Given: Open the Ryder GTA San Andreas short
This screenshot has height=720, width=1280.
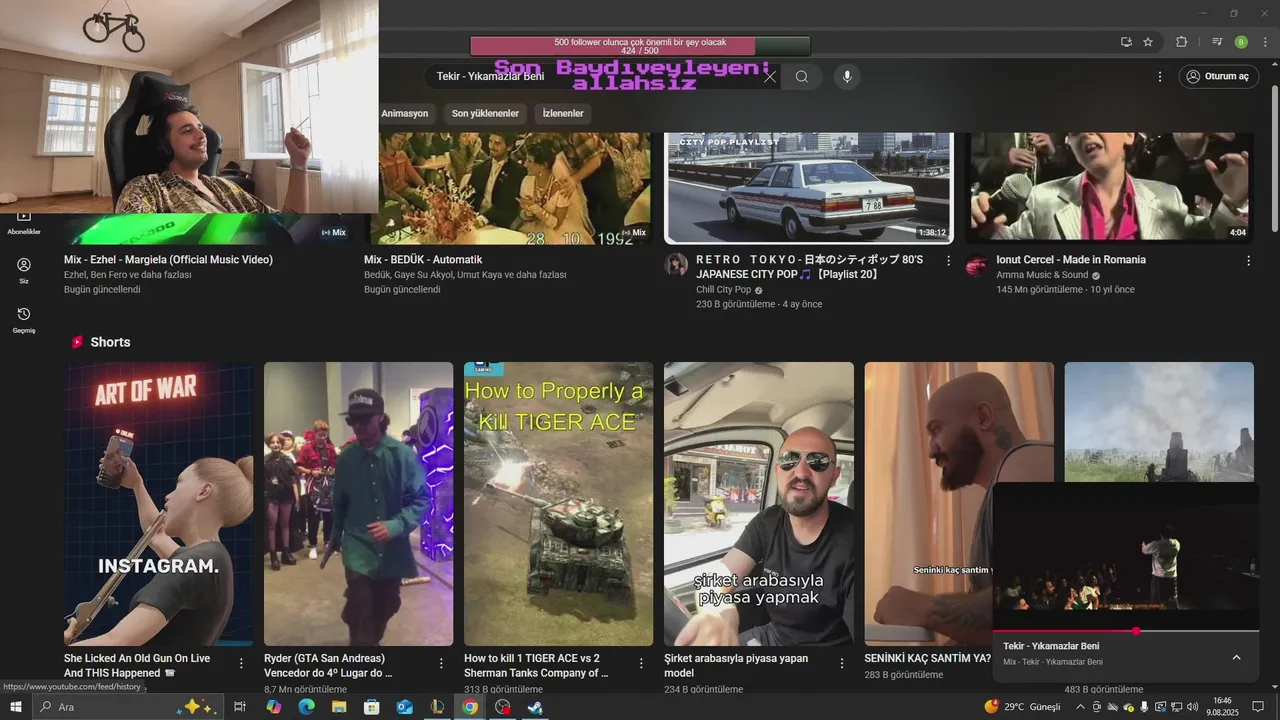Looking at the screenshot, I should [358, 504].
